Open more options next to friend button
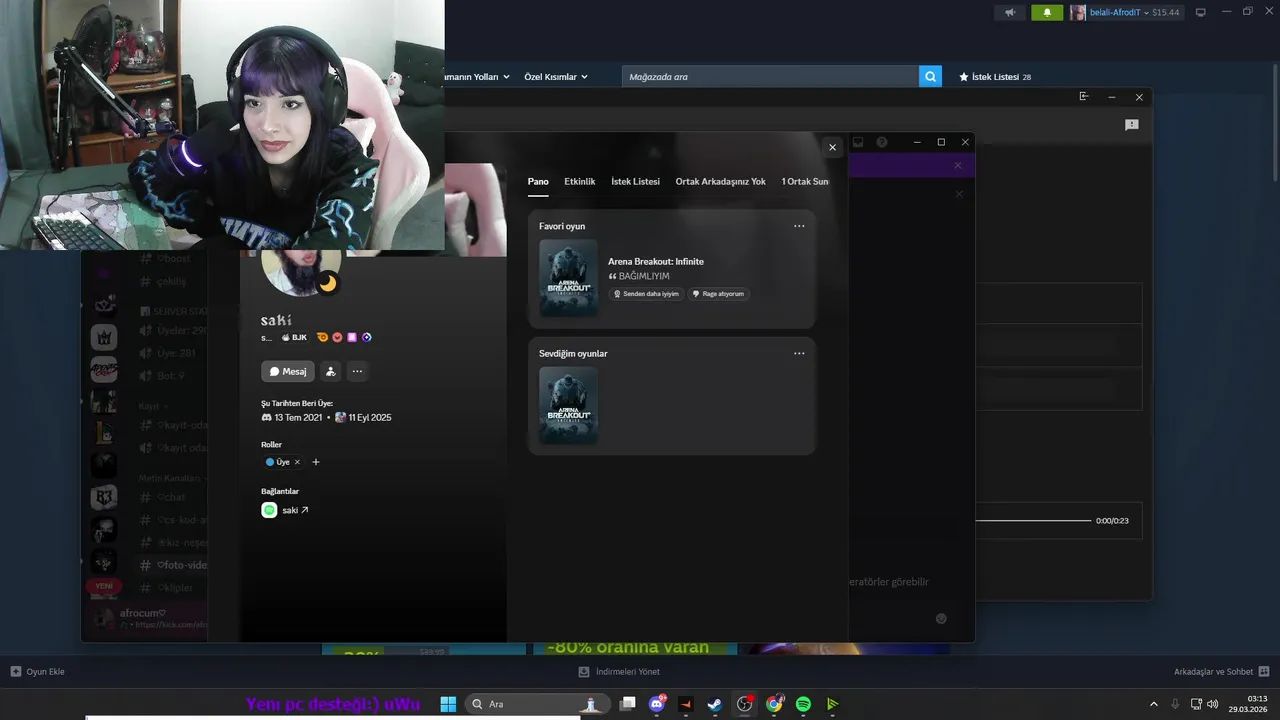This screenshot has width=1280, height=720. click(357, 371)
